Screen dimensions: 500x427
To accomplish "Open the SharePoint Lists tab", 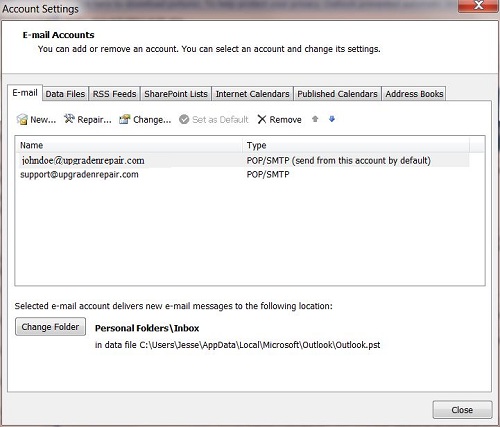I will point(176,94).
